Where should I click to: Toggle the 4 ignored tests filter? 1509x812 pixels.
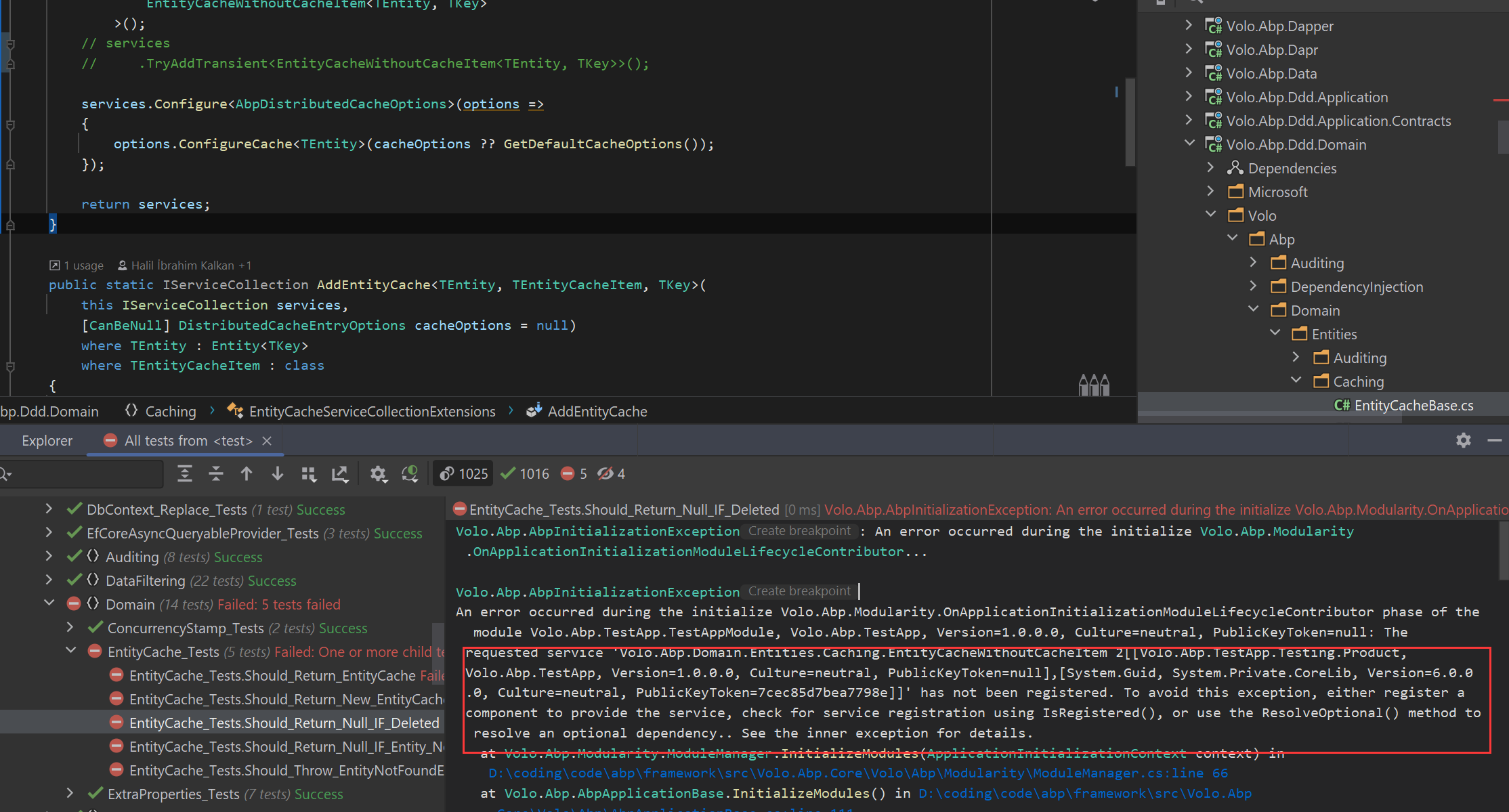611,474
